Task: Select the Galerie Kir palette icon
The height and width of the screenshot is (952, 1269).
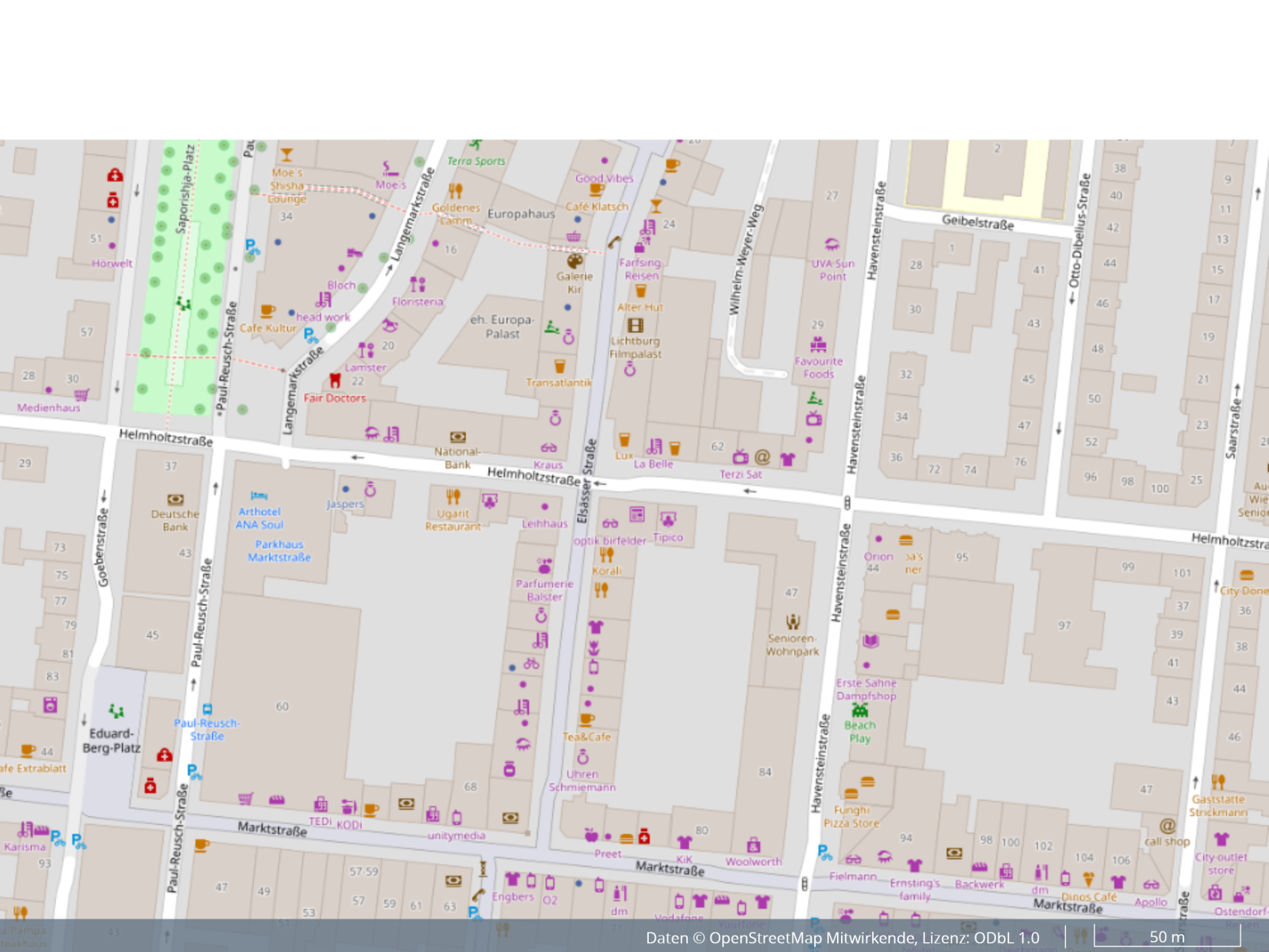Action: (575, 261)
